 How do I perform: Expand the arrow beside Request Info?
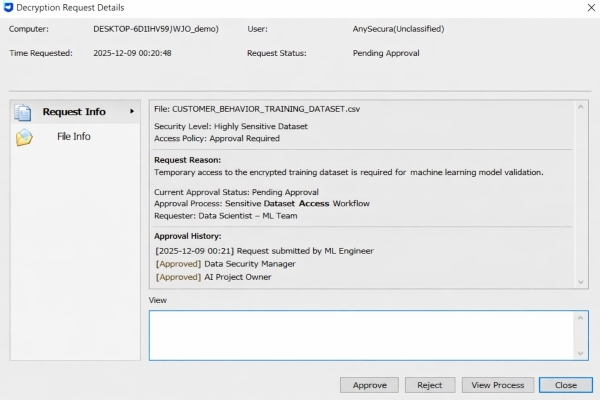click(132, 111)
